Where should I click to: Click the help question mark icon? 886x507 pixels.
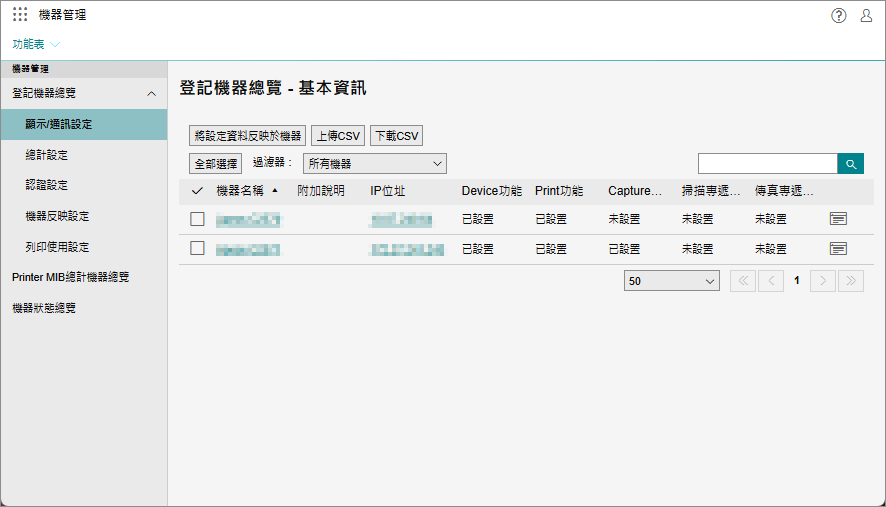coord(839,15)
